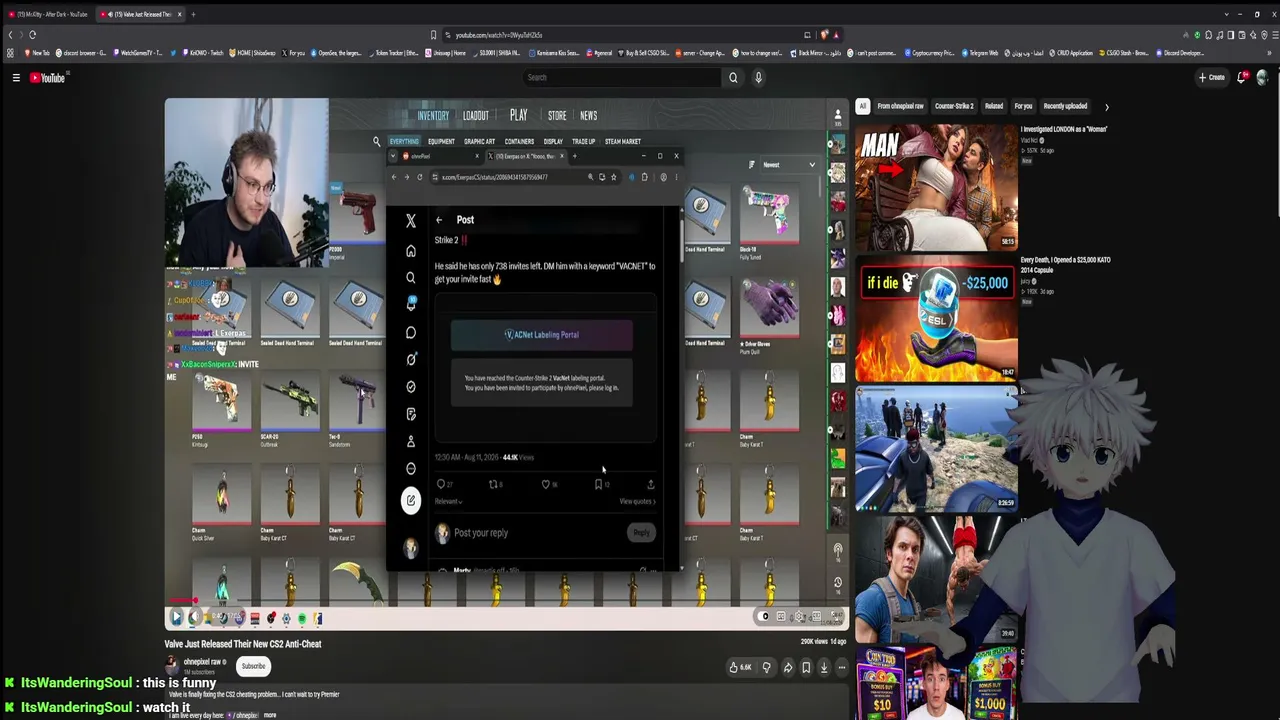
Task: Select the Valve Just Released browser tab
Action: 141,14
